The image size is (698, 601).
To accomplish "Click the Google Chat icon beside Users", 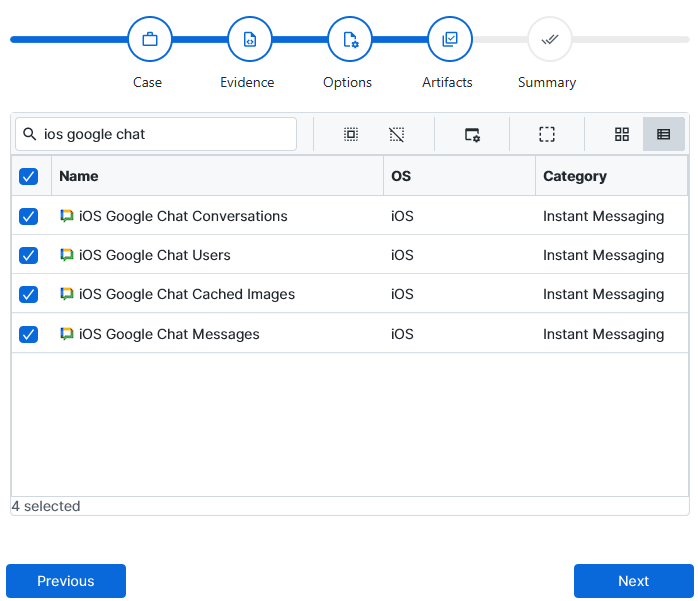I will point(67,255).
